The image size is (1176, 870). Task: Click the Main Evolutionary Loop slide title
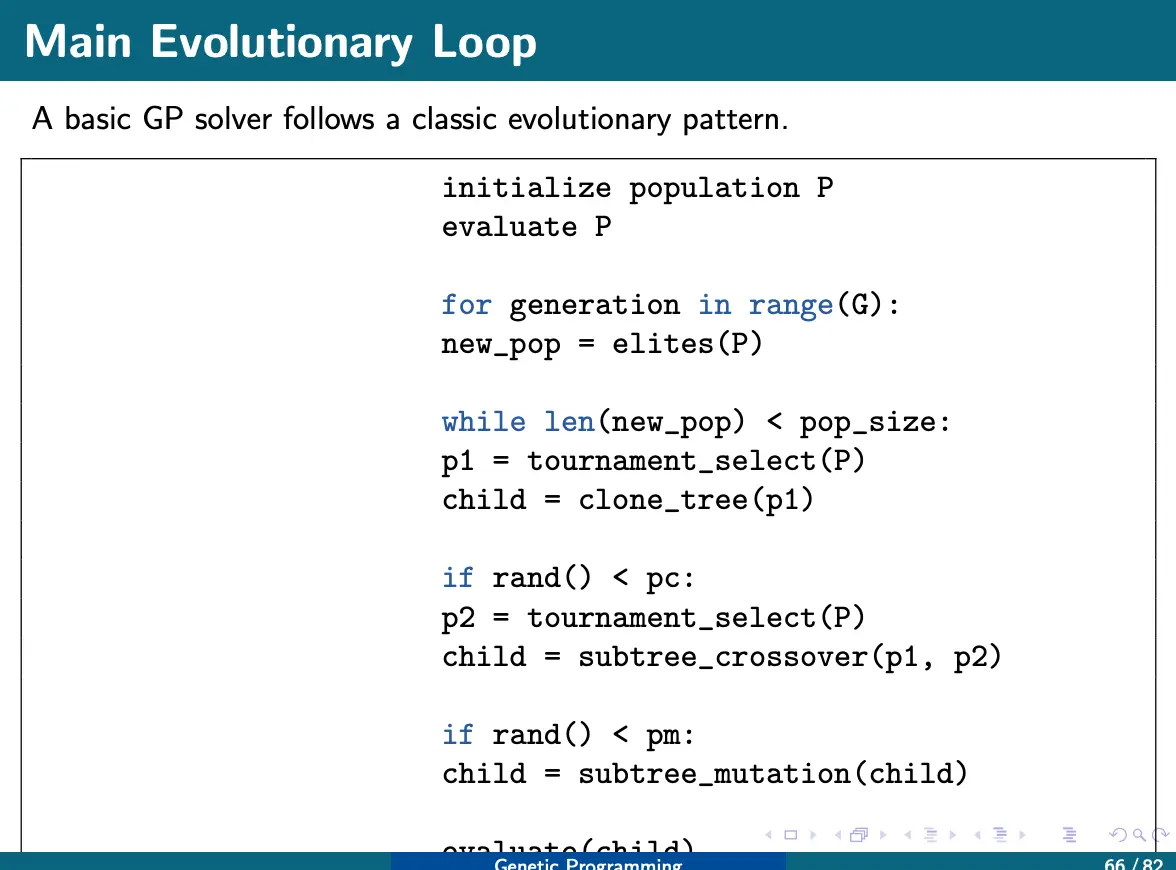[281, 42]
